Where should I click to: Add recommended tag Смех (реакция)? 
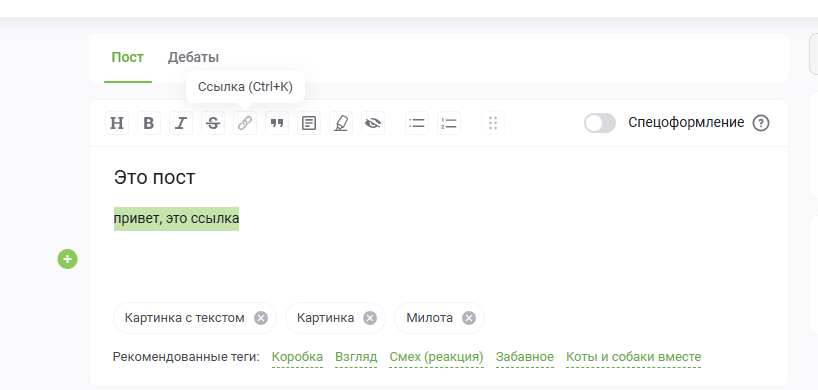click(x=437, y=357)
